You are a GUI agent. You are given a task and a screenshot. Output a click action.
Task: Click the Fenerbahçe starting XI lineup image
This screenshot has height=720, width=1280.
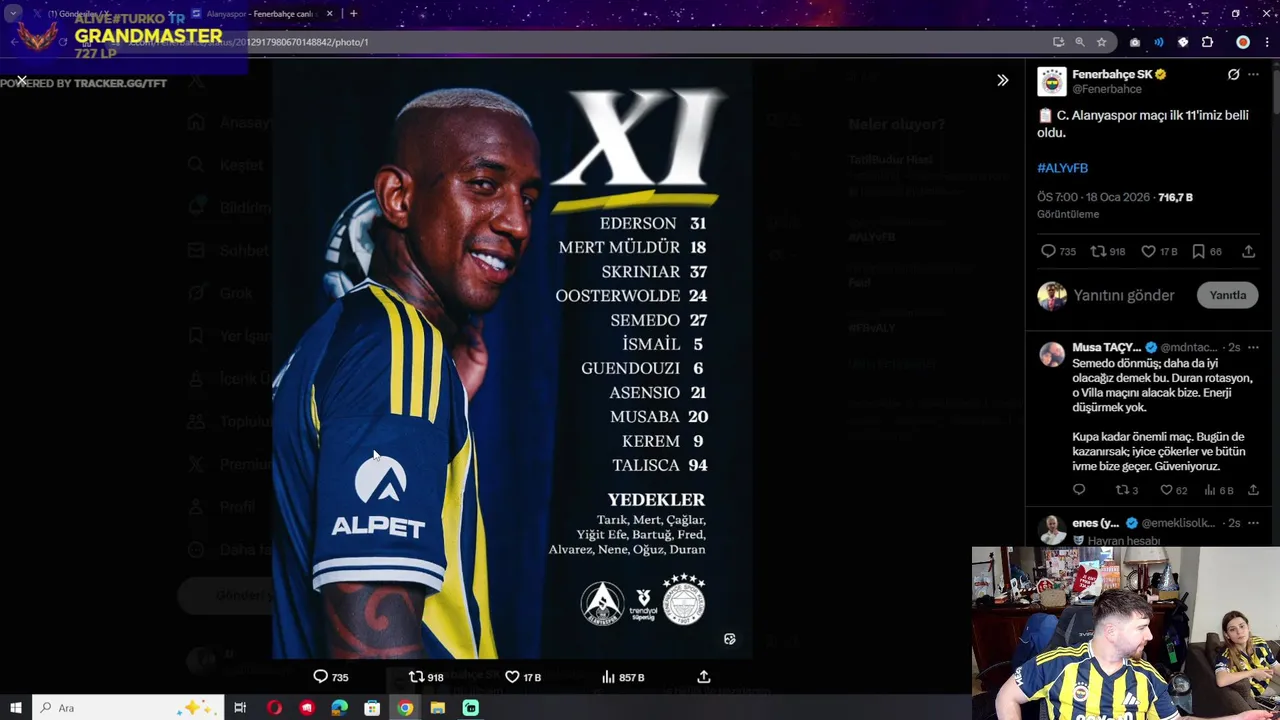pos(512,358)
